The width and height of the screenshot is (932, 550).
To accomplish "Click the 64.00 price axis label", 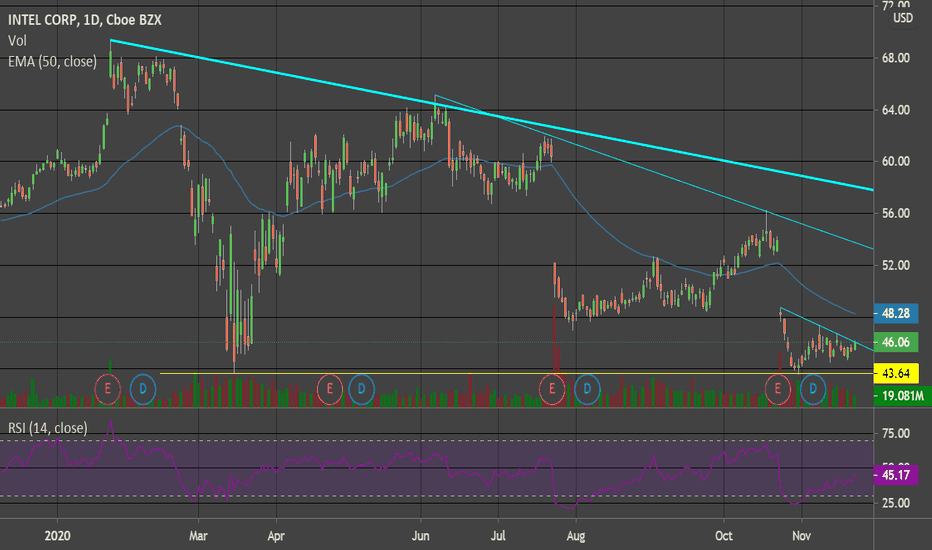I will click(x=896, y=109).
